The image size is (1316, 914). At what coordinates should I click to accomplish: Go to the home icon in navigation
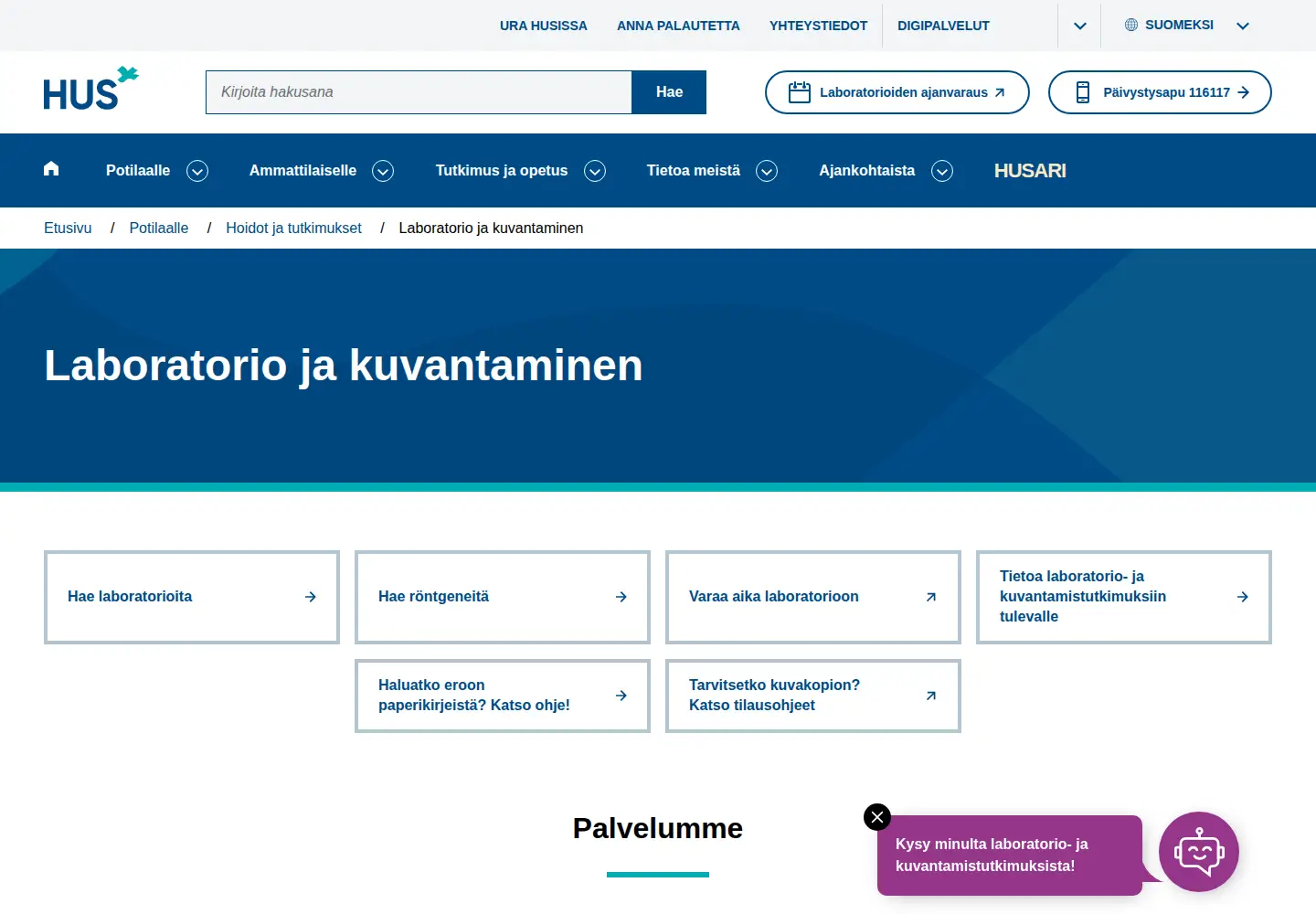[51, 168]
